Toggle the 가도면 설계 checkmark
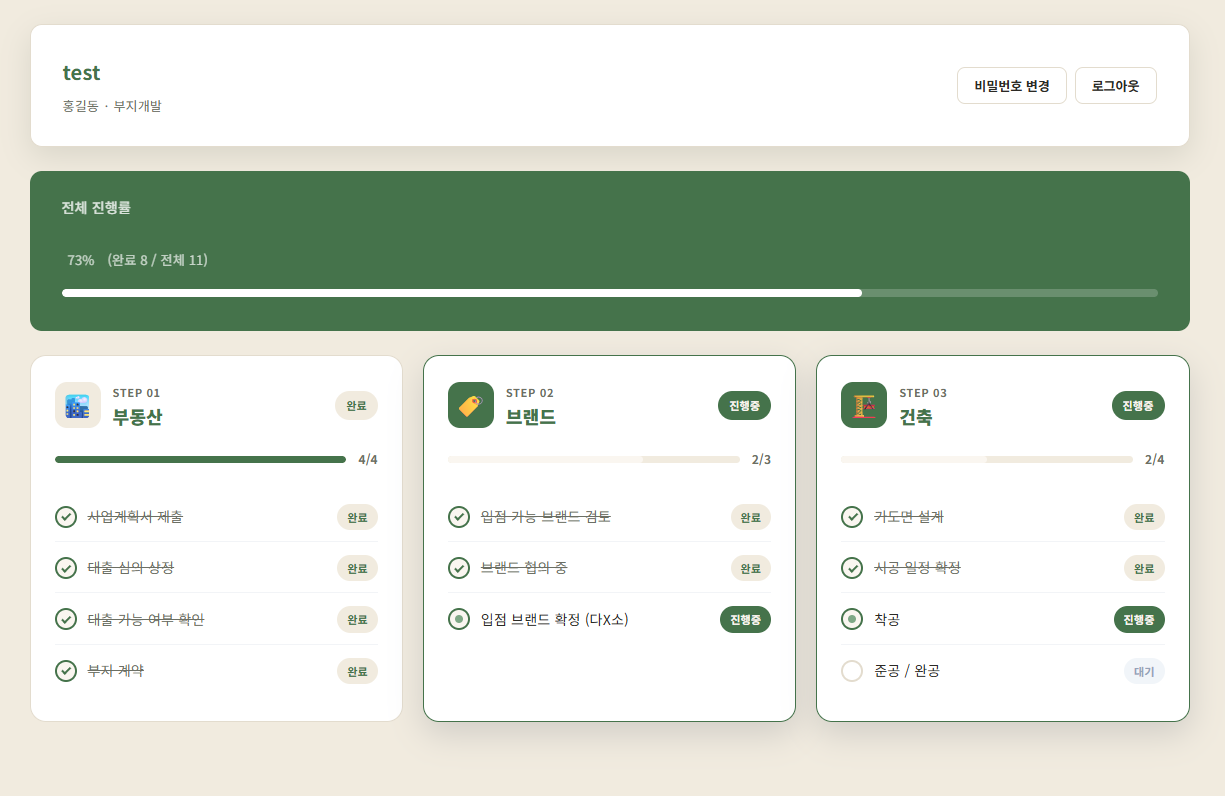The image size is (1225, 796). (x=852, y=517)
